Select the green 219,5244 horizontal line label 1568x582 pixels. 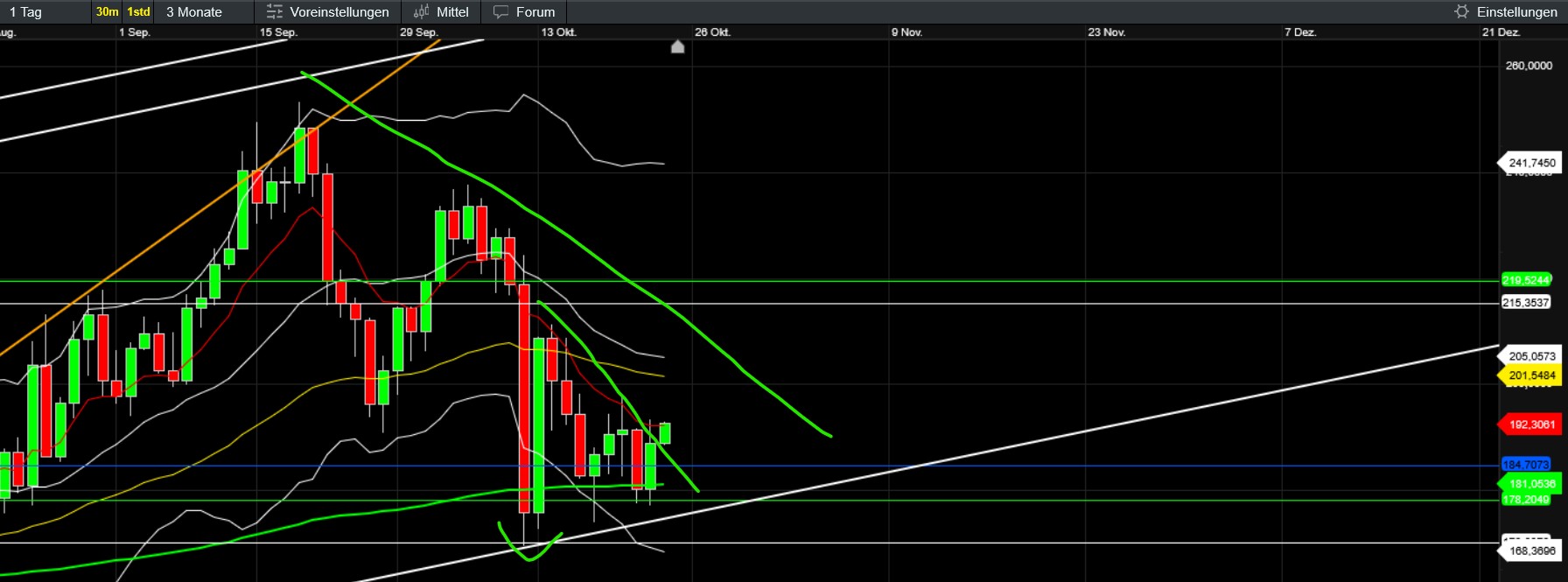[1525, 280]
